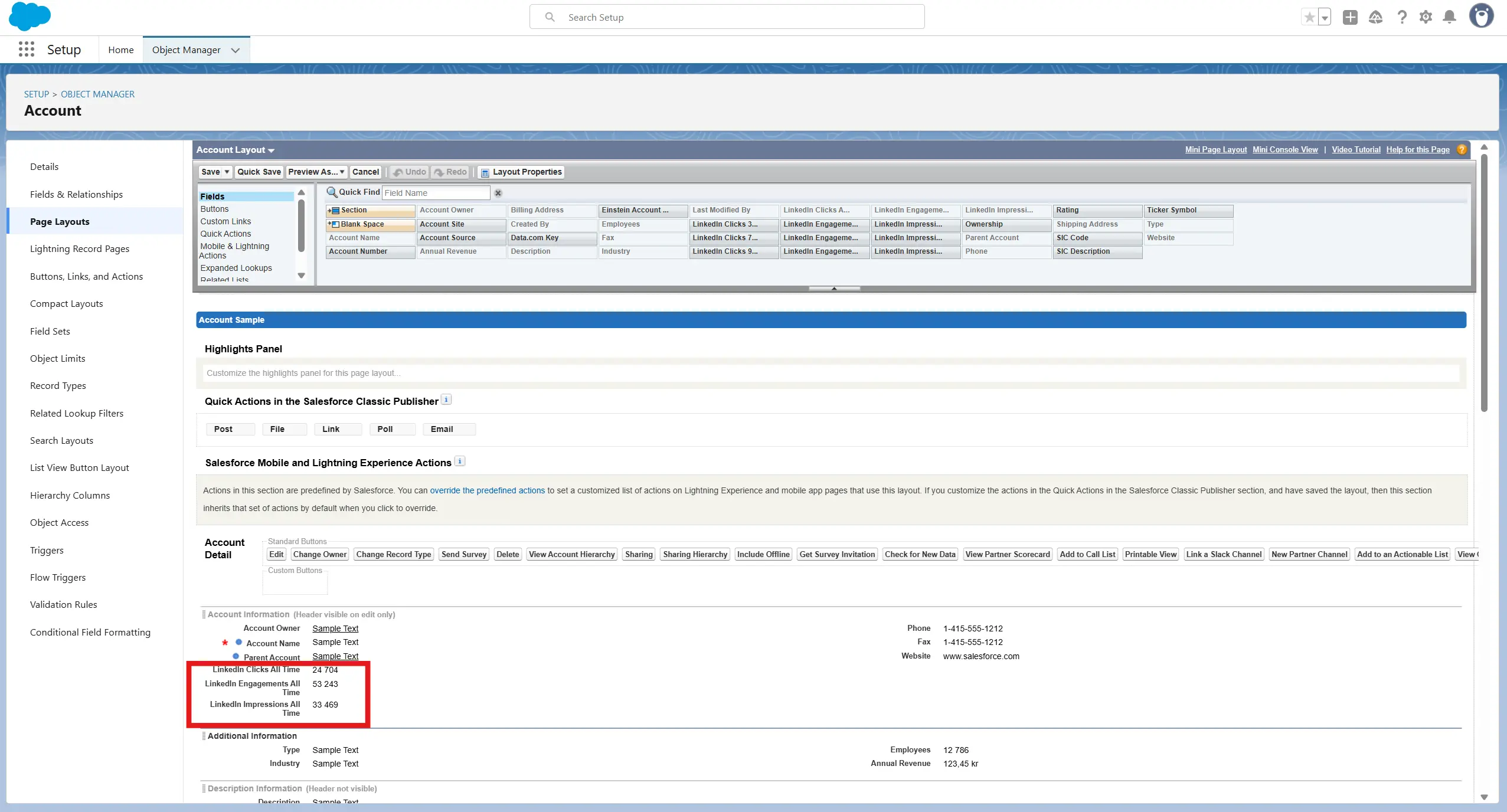Expand the Save button dropdown arrow

click(x=227, y=172)
